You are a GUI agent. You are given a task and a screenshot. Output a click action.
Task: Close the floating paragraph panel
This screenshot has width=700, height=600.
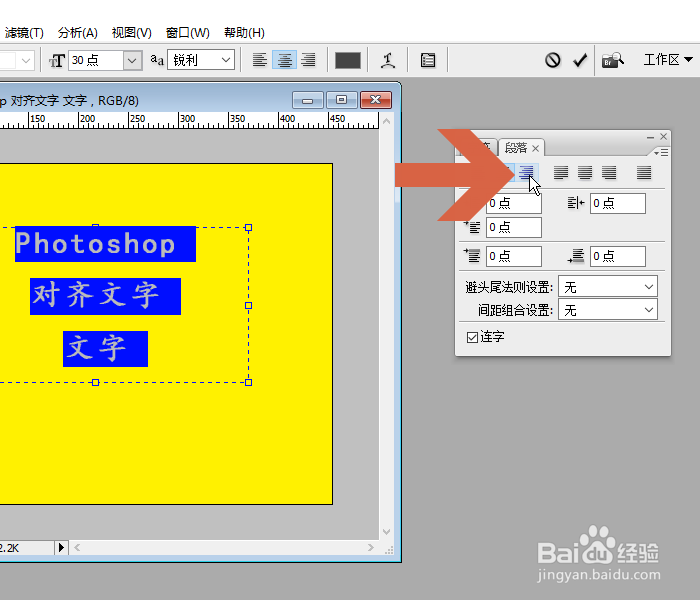pos(663,137)
